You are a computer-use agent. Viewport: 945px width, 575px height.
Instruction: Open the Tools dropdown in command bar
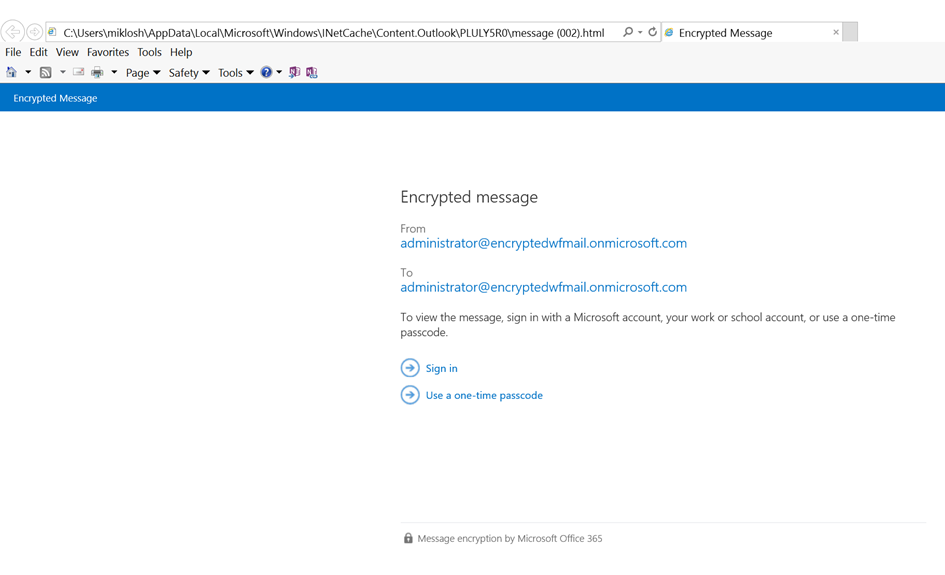235,73
